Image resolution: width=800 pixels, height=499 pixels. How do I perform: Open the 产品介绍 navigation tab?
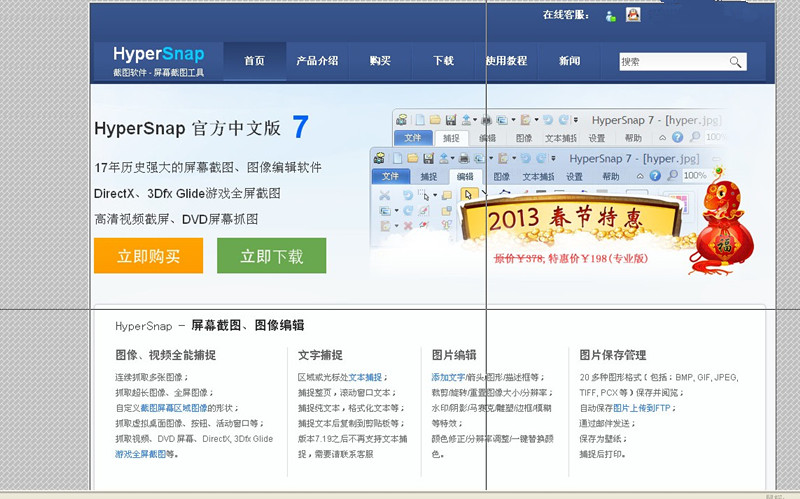317,61
